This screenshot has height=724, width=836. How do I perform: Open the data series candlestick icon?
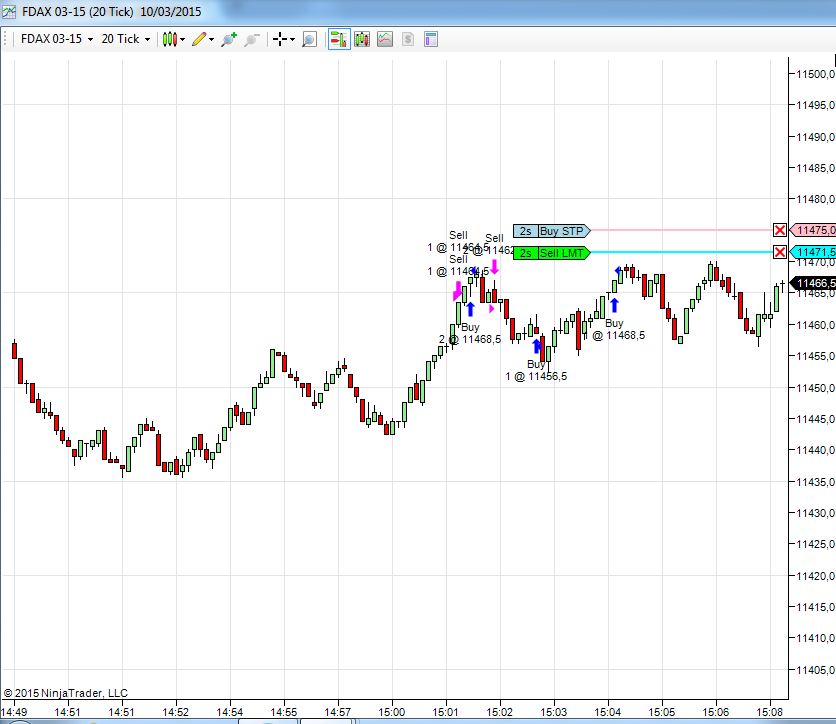tap(361, 39)
